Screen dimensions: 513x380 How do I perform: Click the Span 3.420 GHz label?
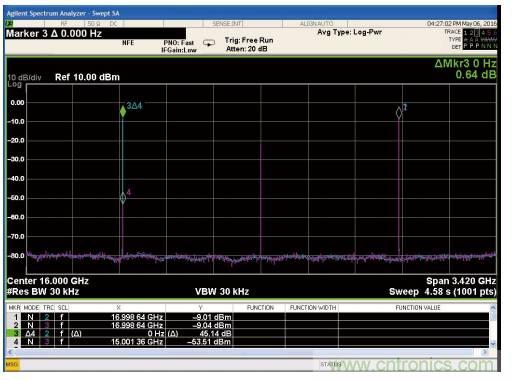pos(461,281)
